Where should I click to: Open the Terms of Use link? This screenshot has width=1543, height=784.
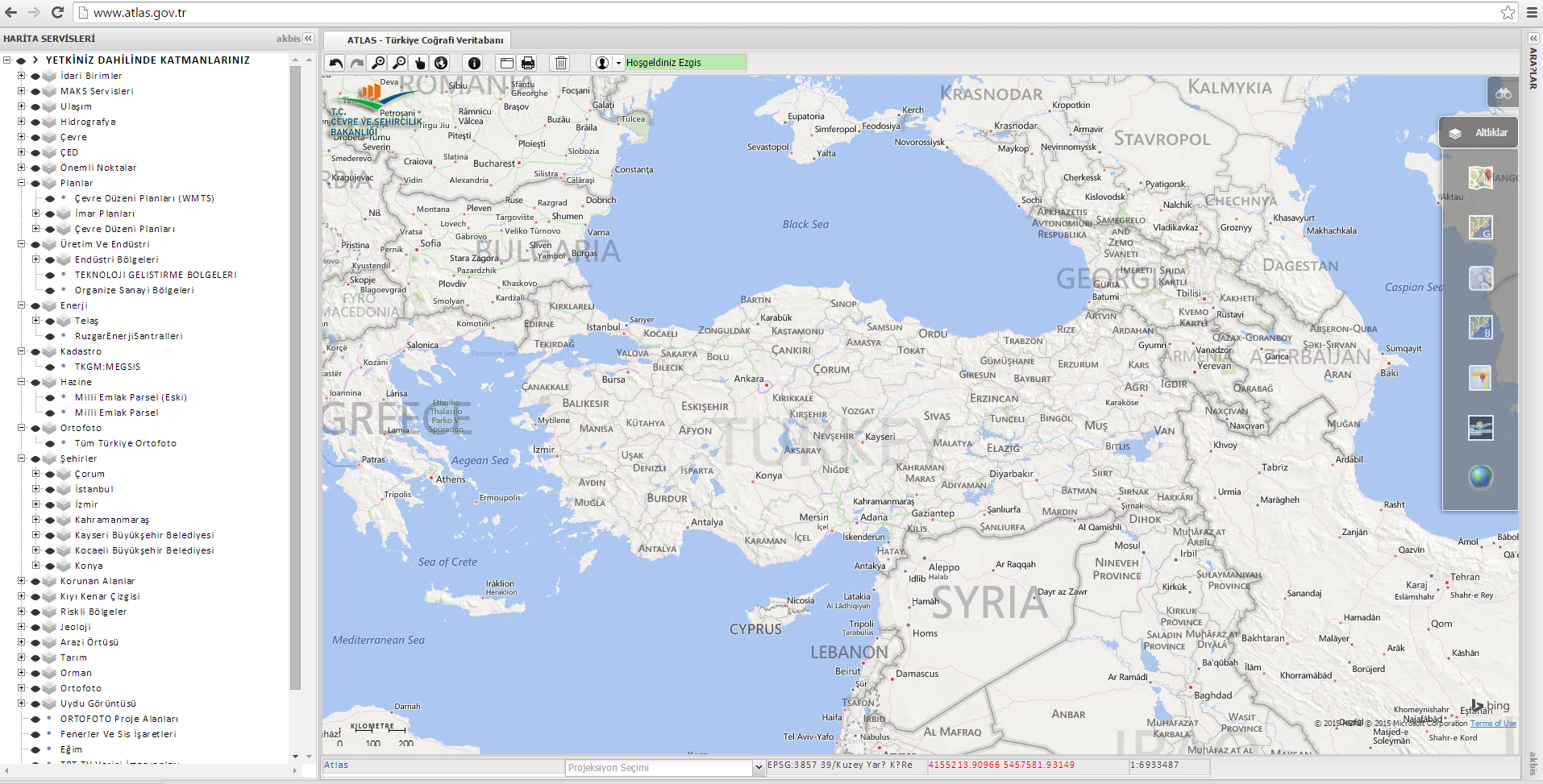point(1493,724)
